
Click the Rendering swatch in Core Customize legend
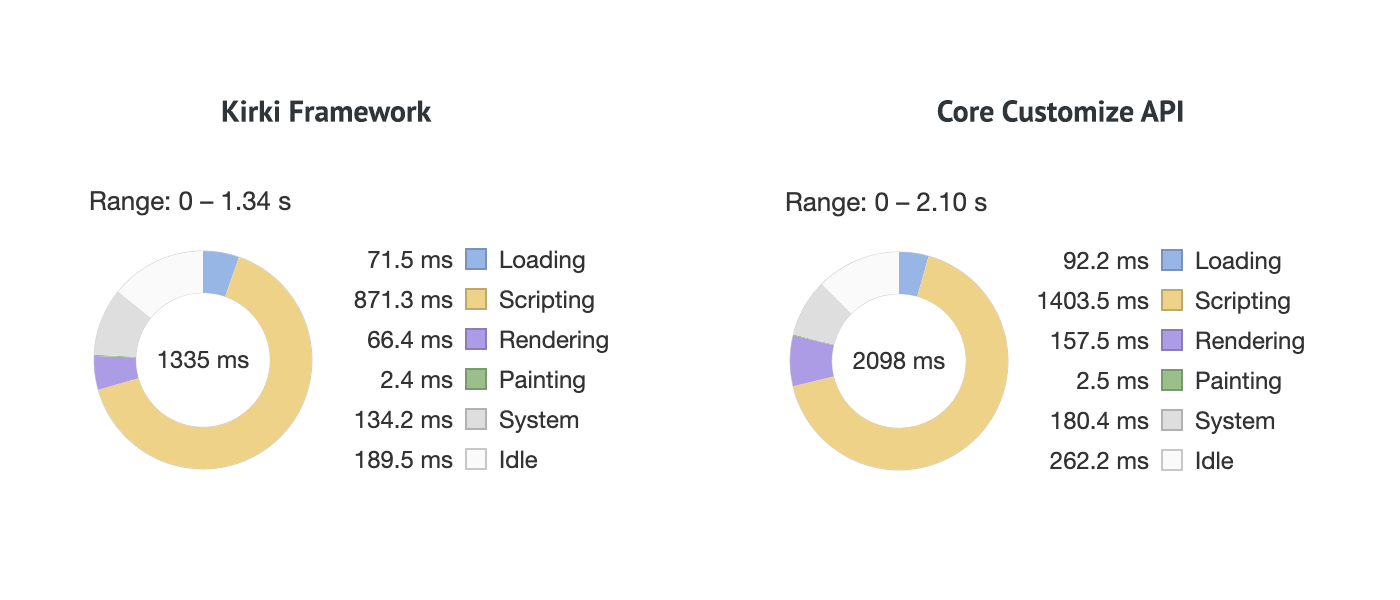pyautogui.click(x=1172, y=341)
